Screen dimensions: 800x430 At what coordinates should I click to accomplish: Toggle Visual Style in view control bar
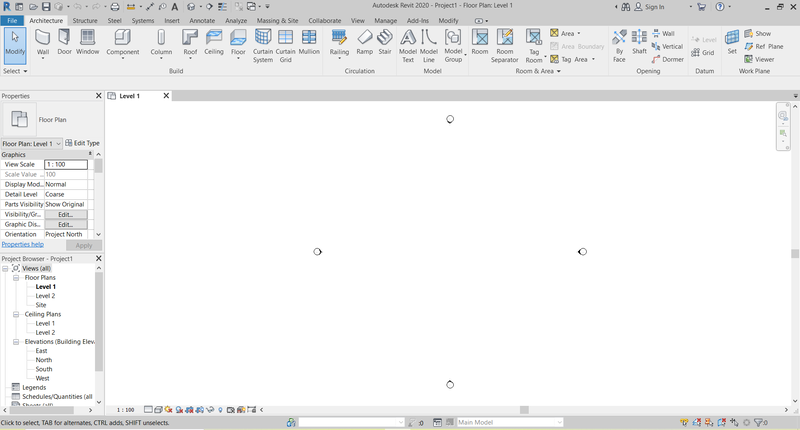pos(158,410)
